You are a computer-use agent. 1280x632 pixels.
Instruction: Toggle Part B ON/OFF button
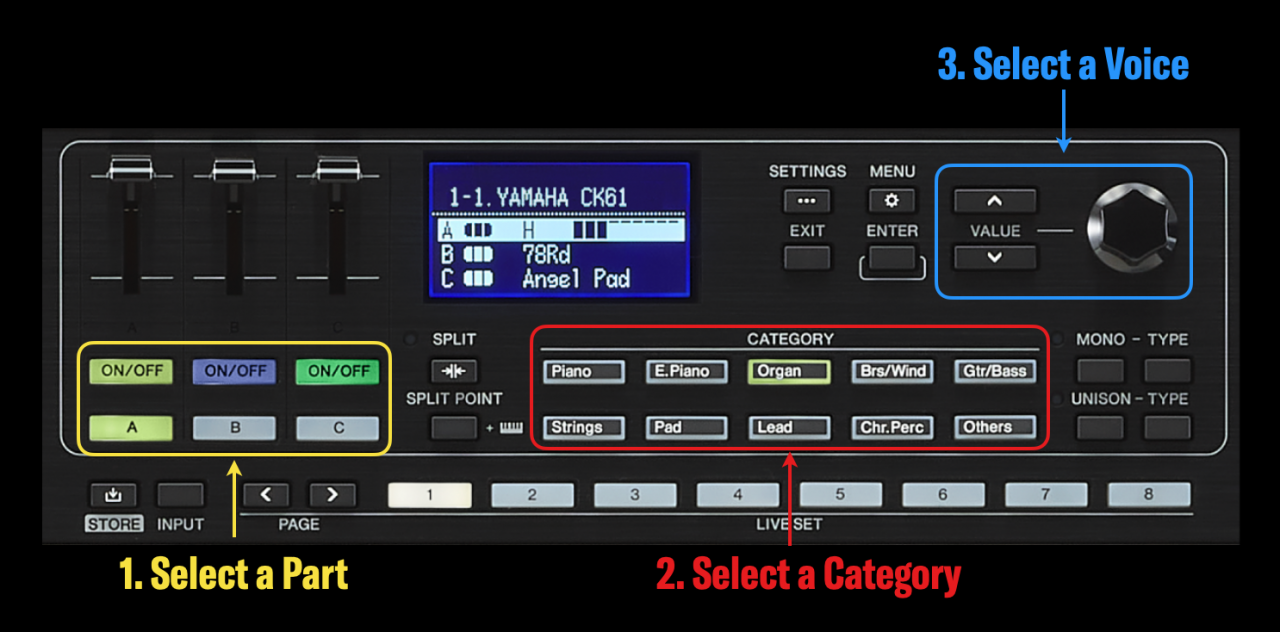(234, 371)
